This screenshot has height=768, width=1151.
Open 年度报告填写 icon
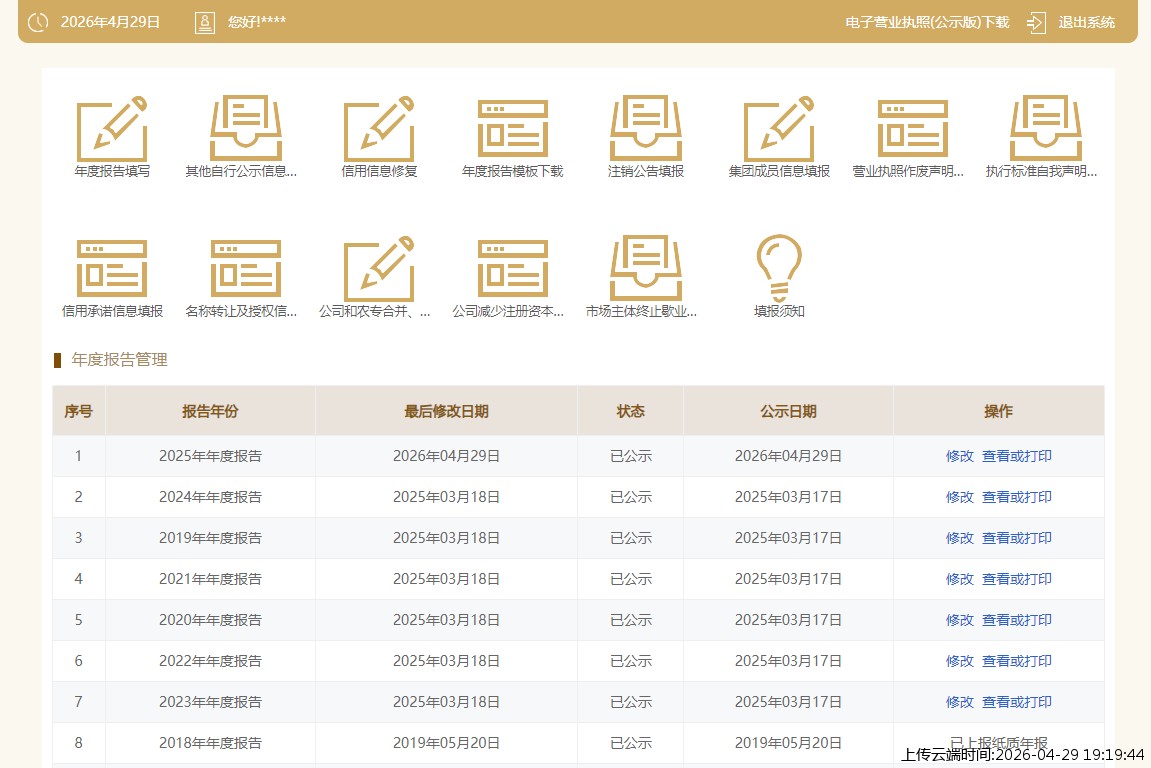click(112, 129)
